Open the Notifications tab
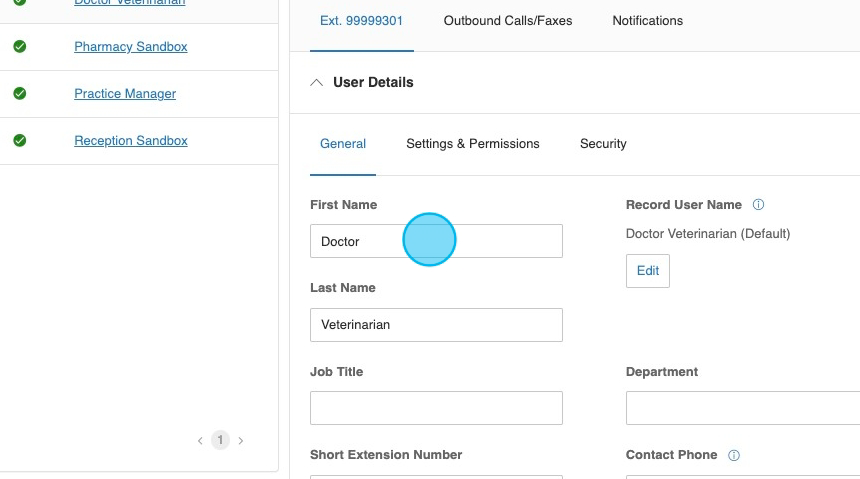This screenshot has width=860, height=479. click(x=647, y=21)
